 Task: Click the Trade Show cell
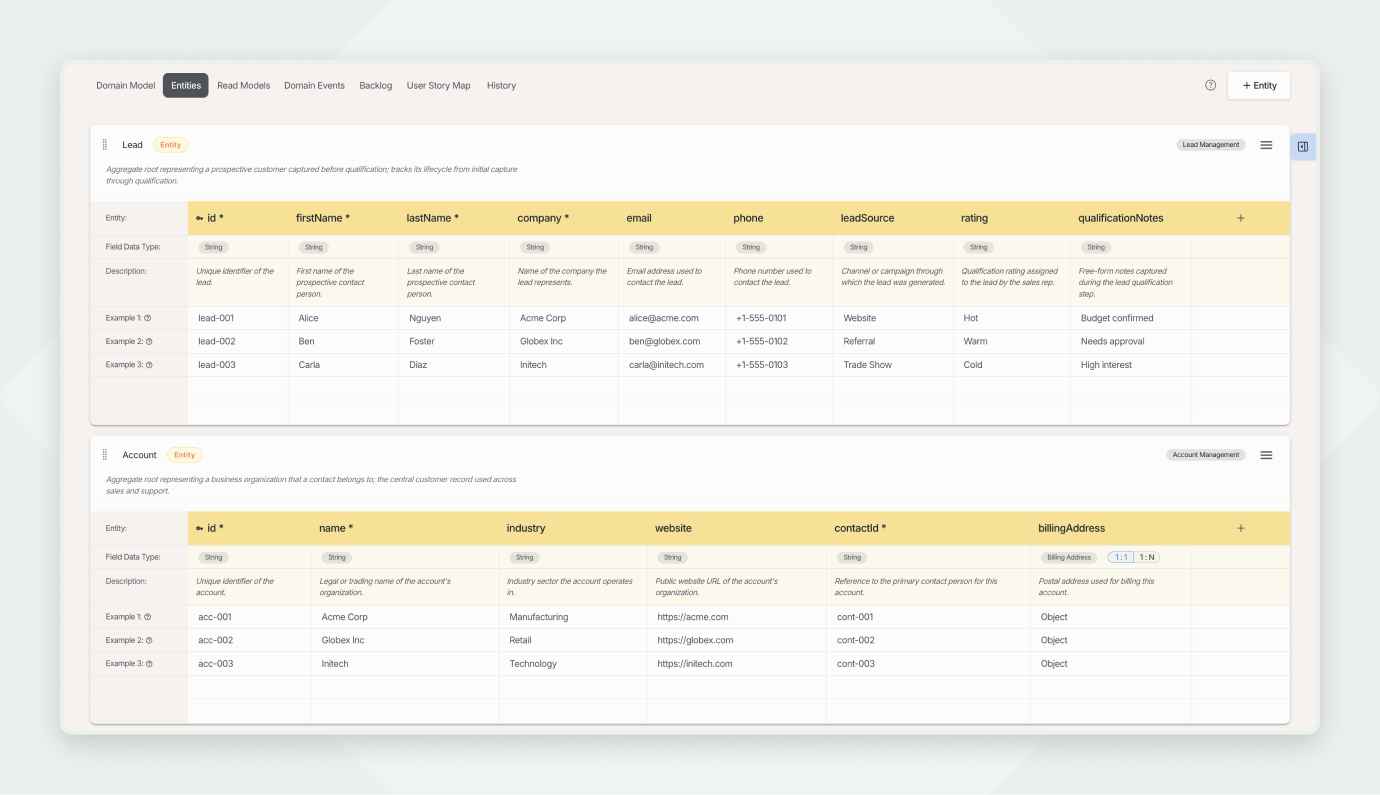pos(893,365)
